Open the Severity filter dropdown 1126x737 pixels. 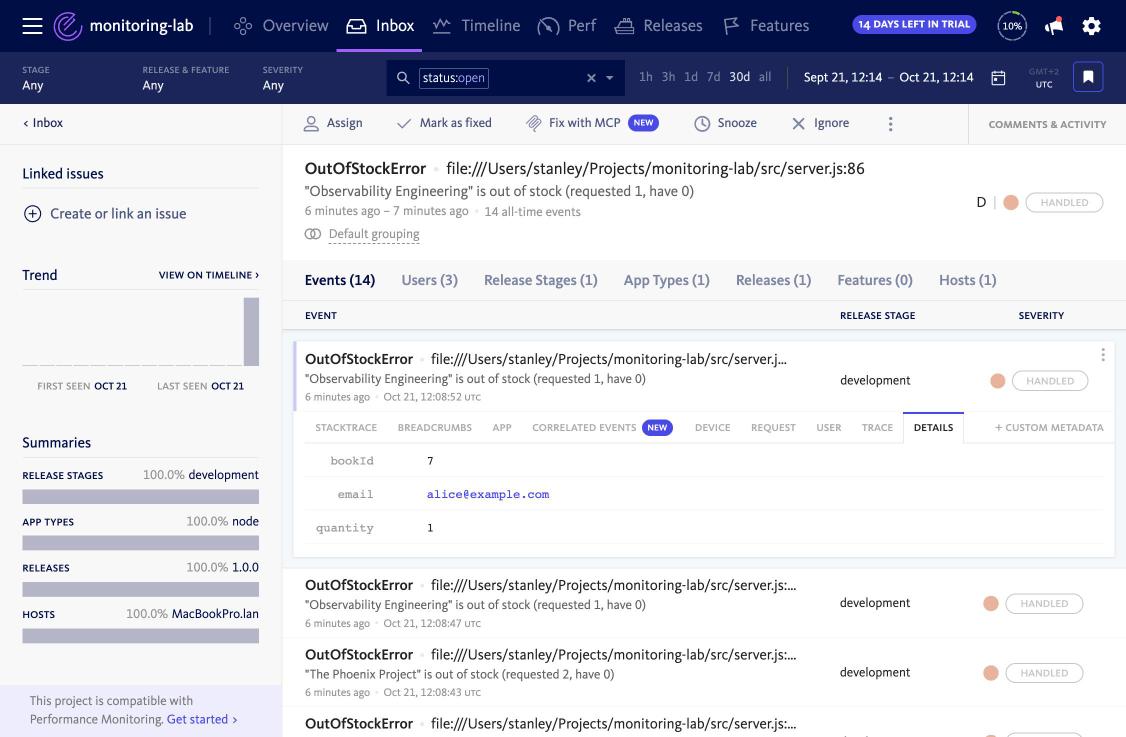click(282, 78)
